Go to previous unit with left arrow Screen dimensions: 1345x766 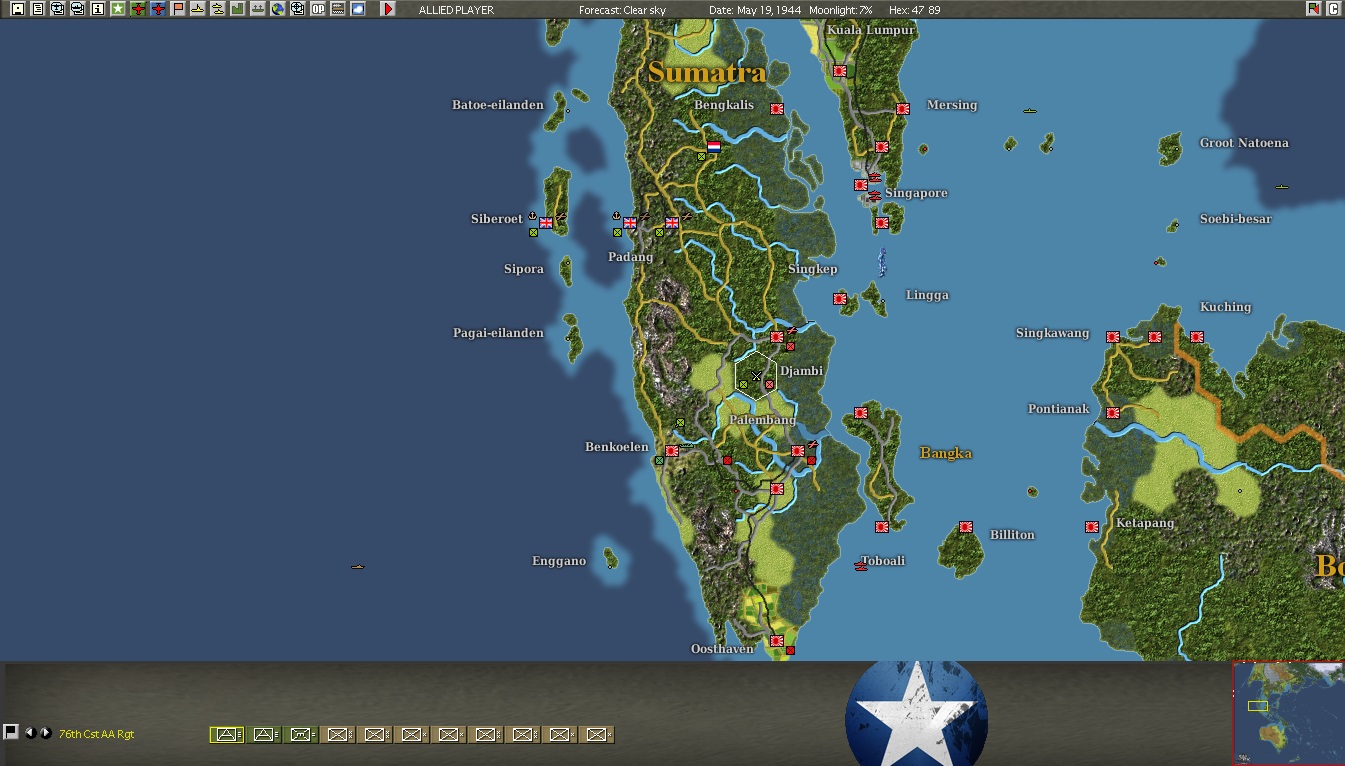pos(30,733)
